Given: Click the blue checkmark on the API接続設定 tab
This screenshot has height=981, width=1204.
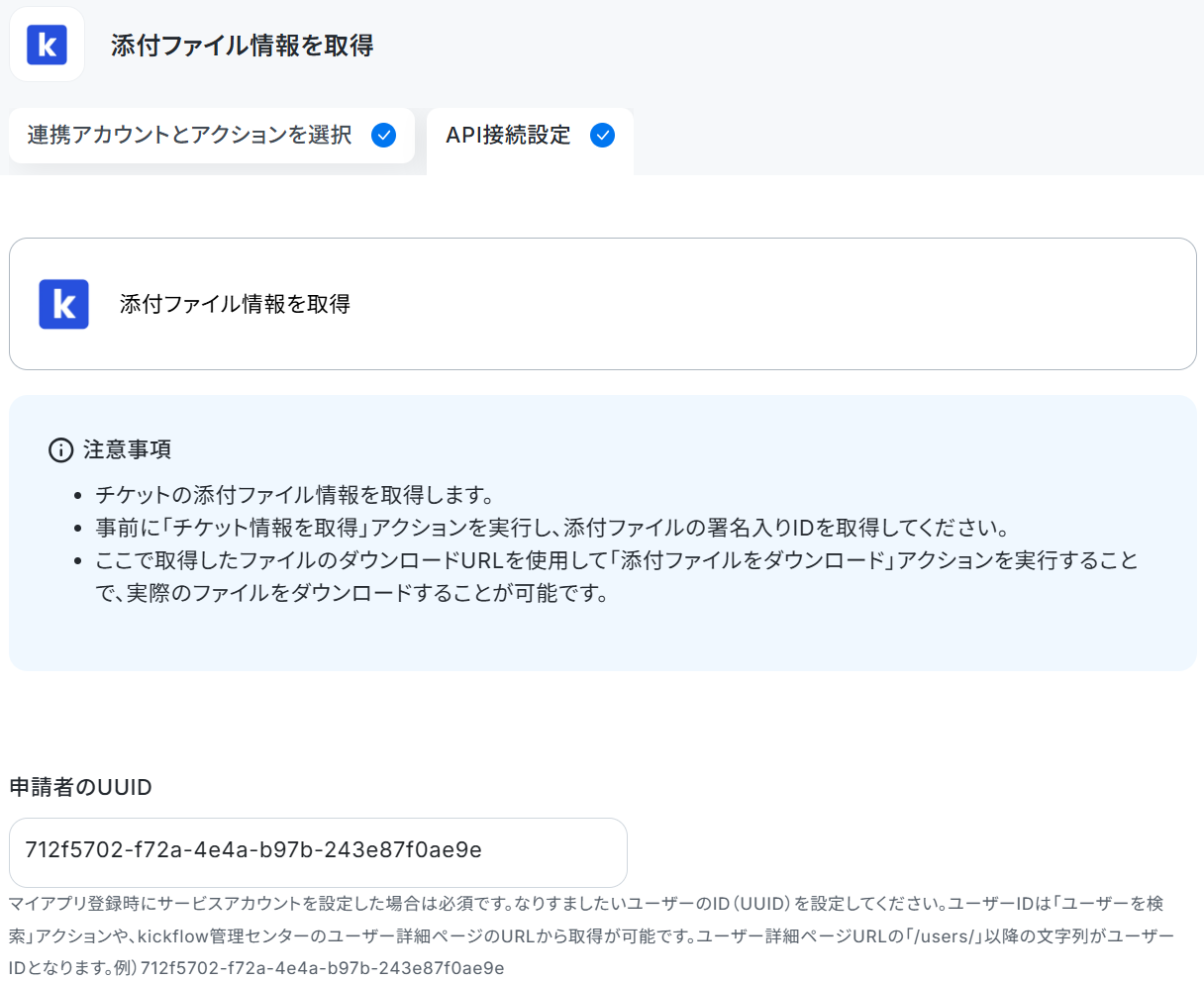Looking at the screenshot, I should point(603,136).
